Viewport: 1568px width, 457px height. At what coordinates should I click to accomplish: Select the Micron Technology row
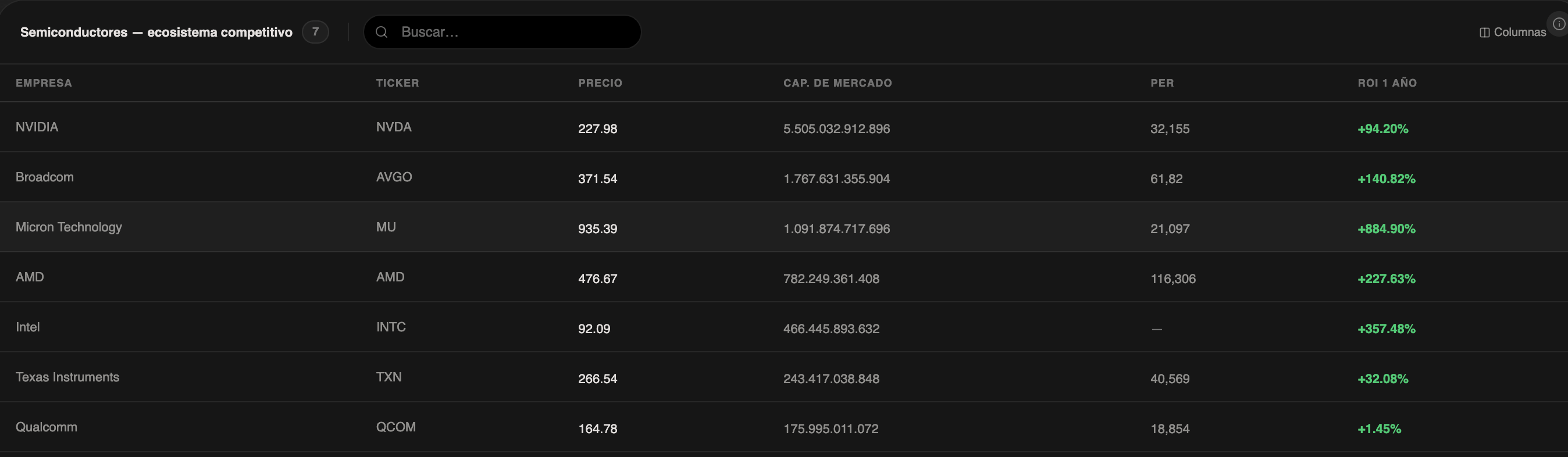pos(784,227)
